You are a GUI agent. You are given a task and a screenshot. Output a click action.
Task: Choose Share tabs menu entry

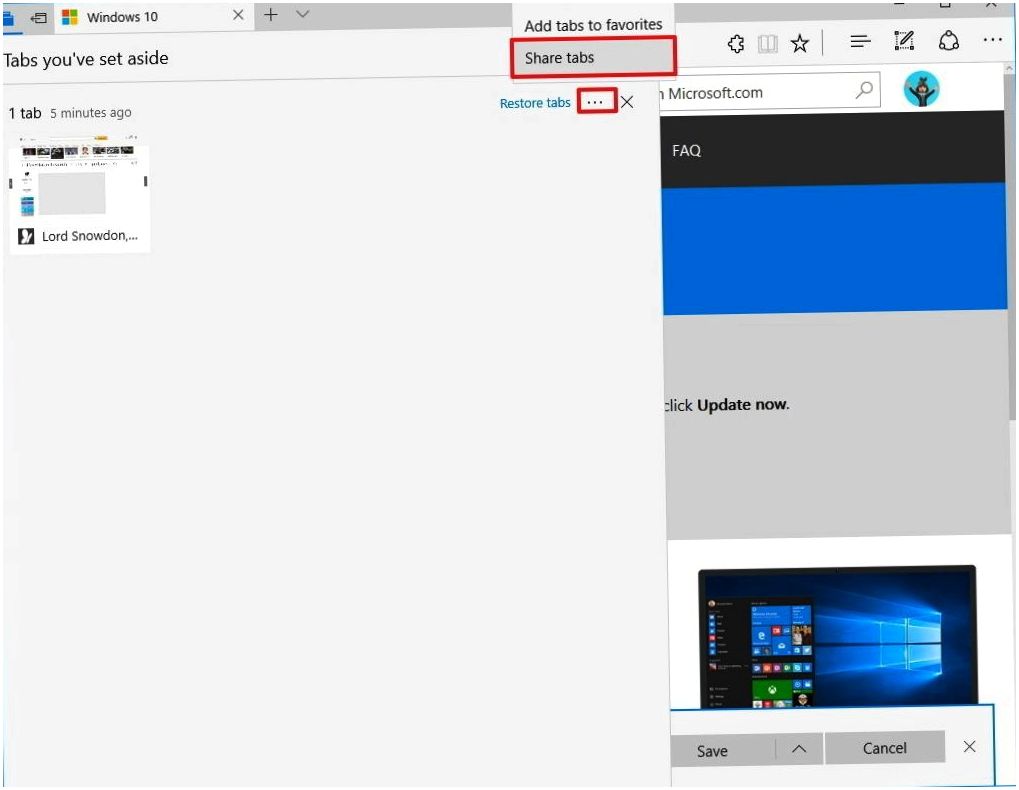pos(593,57)
